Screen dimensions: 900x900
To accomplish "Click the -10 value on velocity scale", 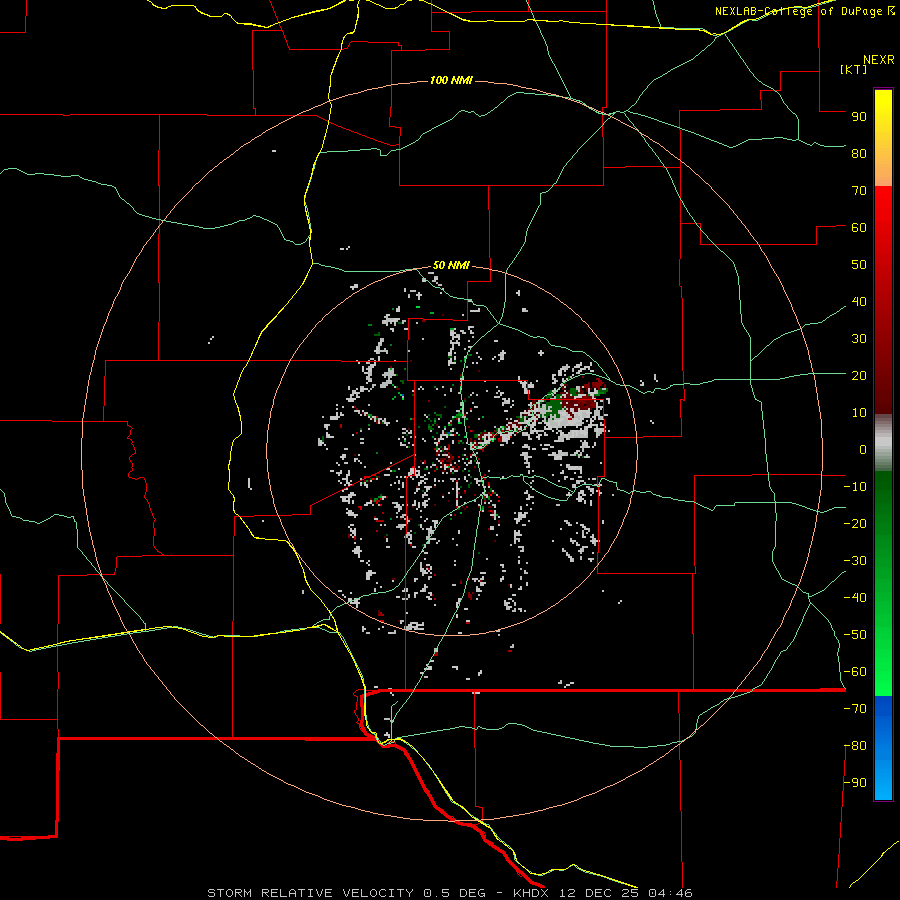I will [x=855, y=487].
